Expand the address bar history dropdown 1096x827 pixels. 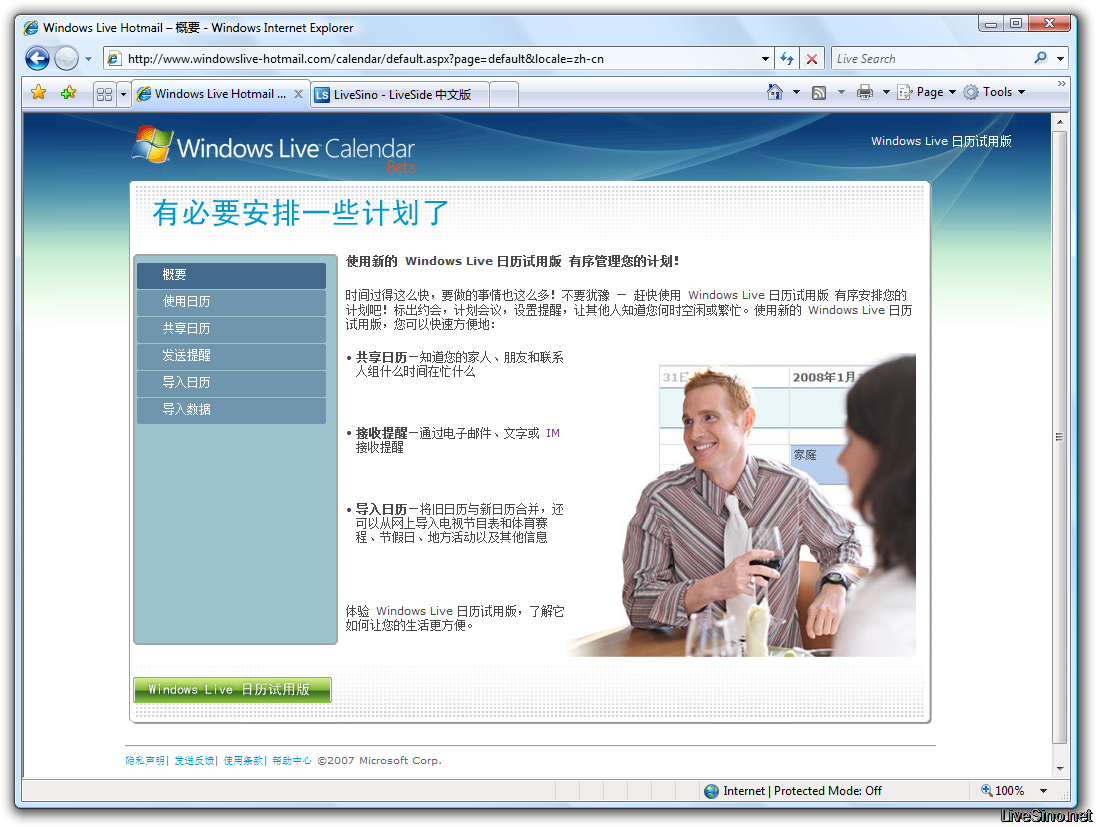pyautogui.click(x=765, y=59)
